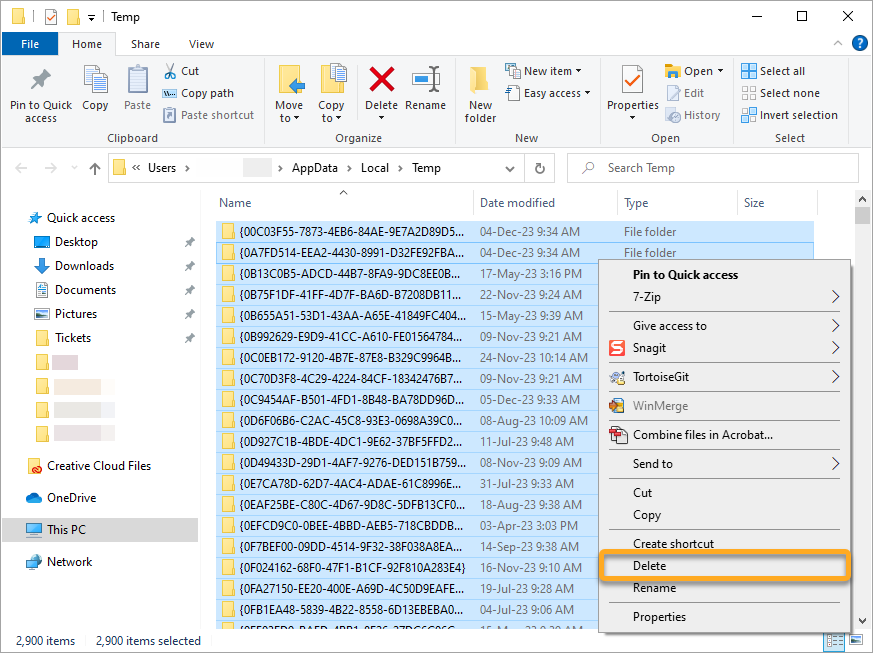Click the Rename icon in ribbon
873x653 pixels.
coord(426,88)
